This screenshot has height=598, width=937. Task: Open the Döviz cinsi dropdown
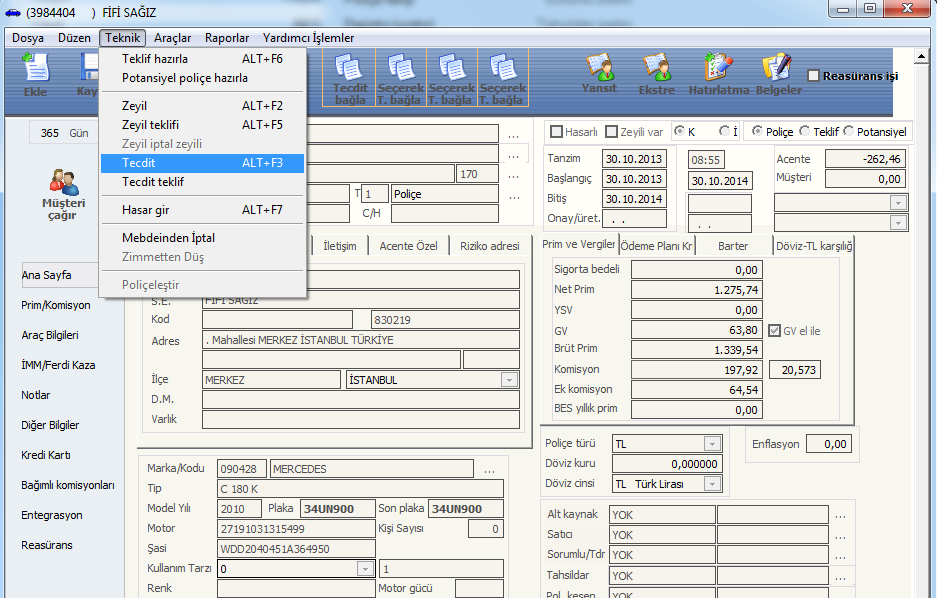[x=712, y=484]
